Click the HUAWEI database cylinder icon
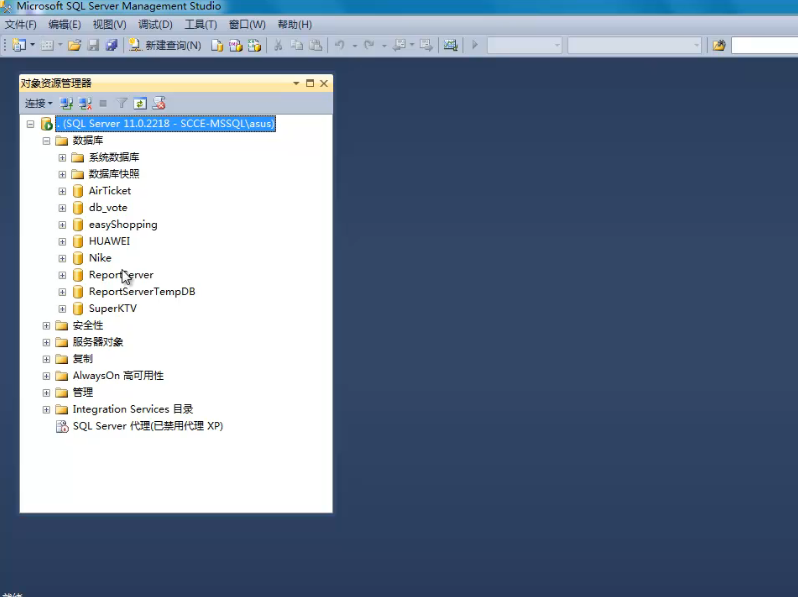Screen dimensions: 798x597 (x=78, y=241)
